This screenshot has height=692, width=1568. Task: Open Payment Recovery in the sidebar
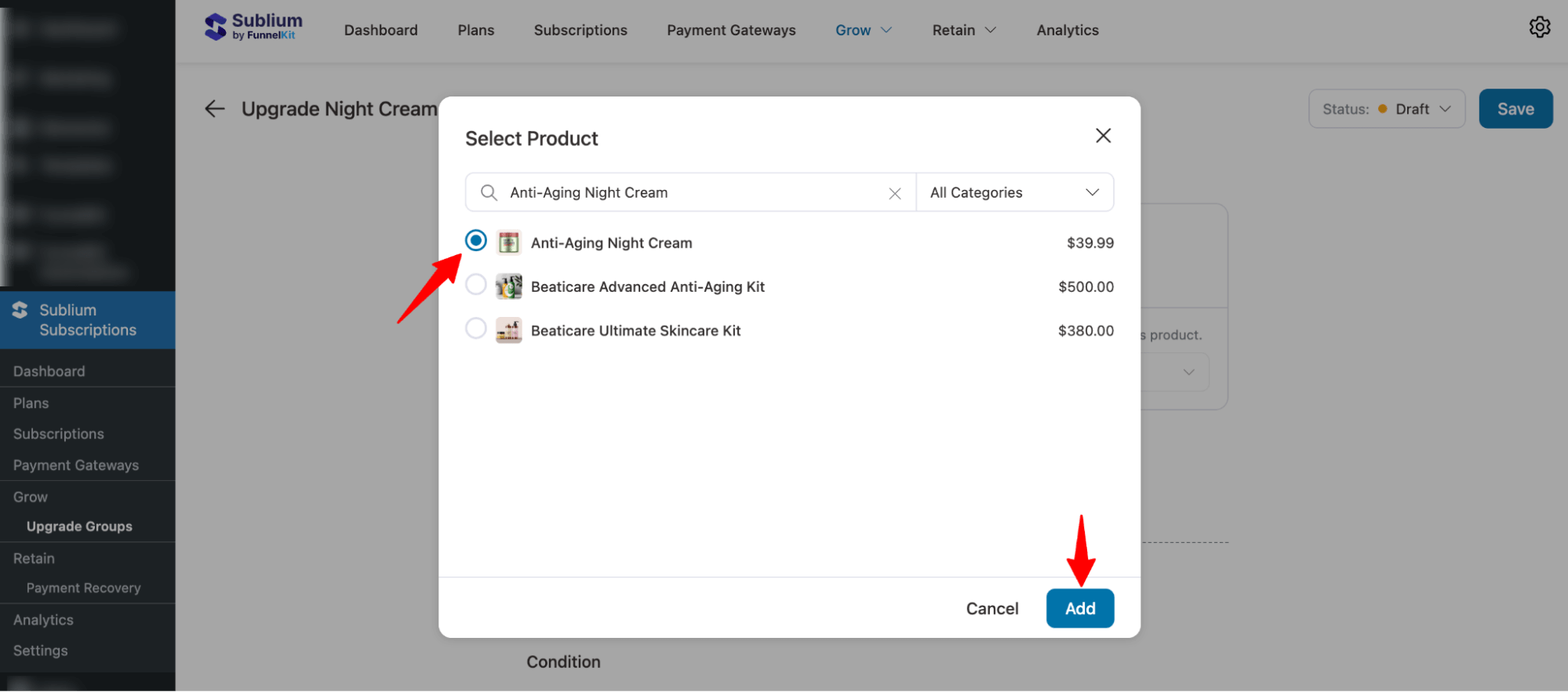tap(83, 588)
